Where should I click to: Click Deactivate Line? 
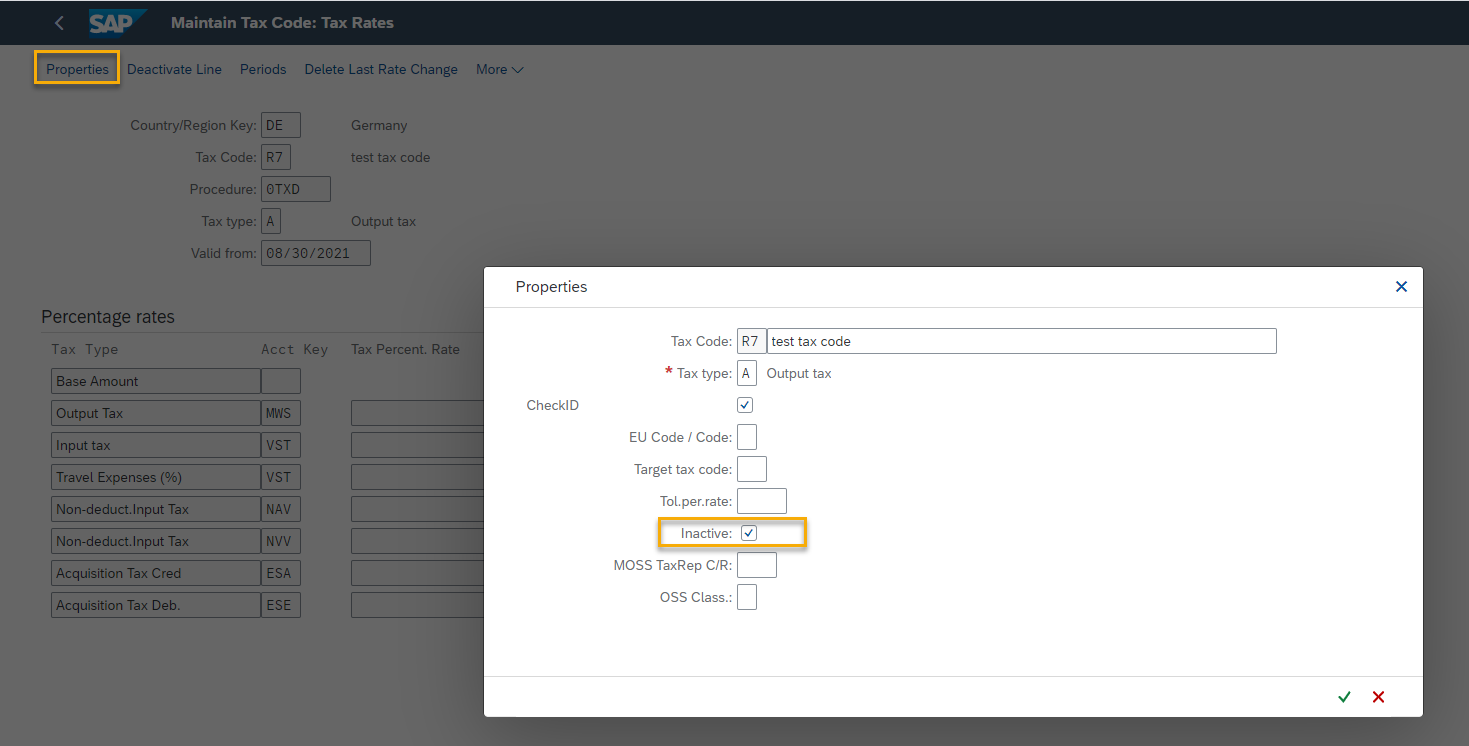click(174, 69)
